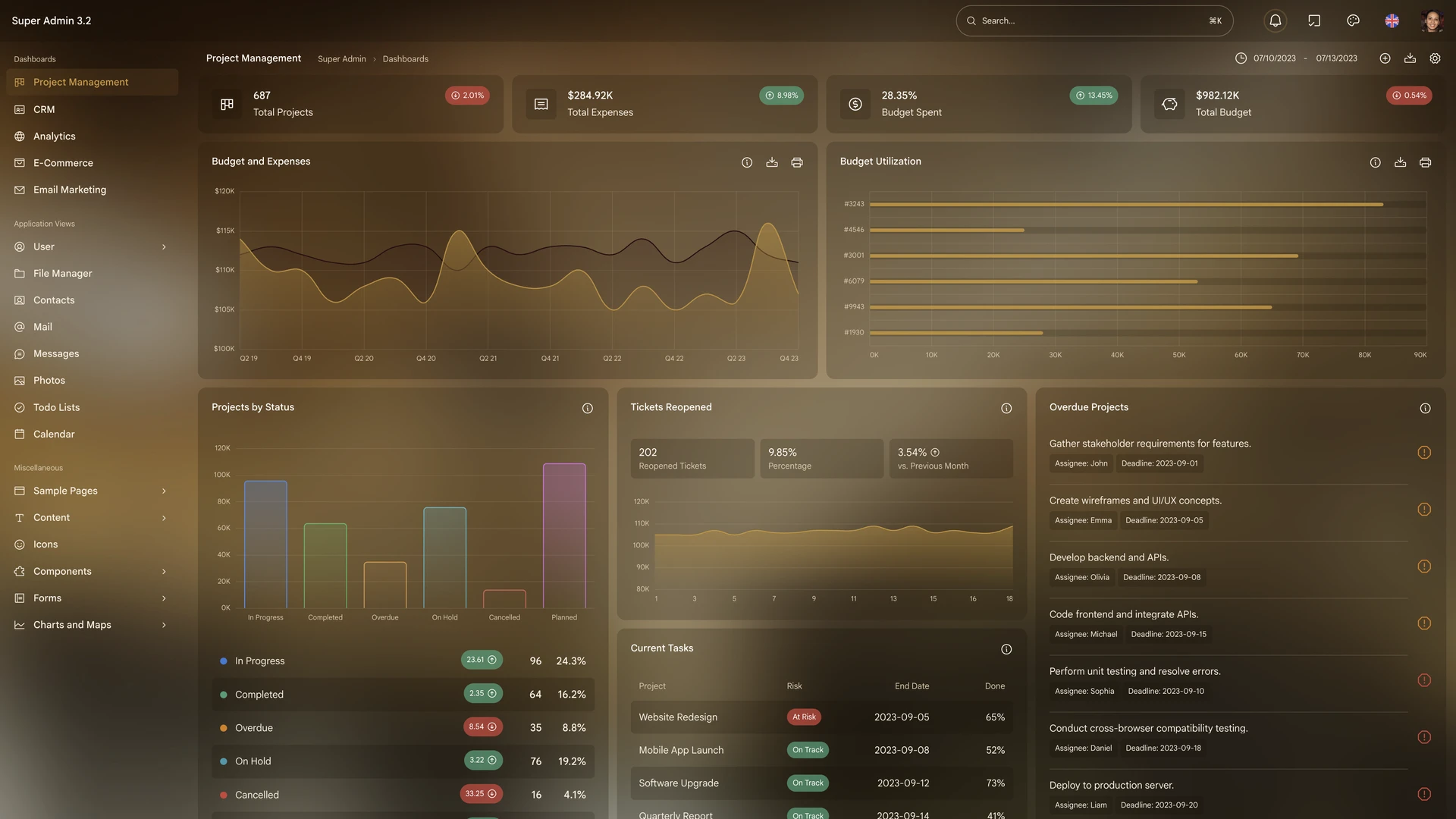
Task: Click the clock icon beside date range
Action: tap(1241, 58)
